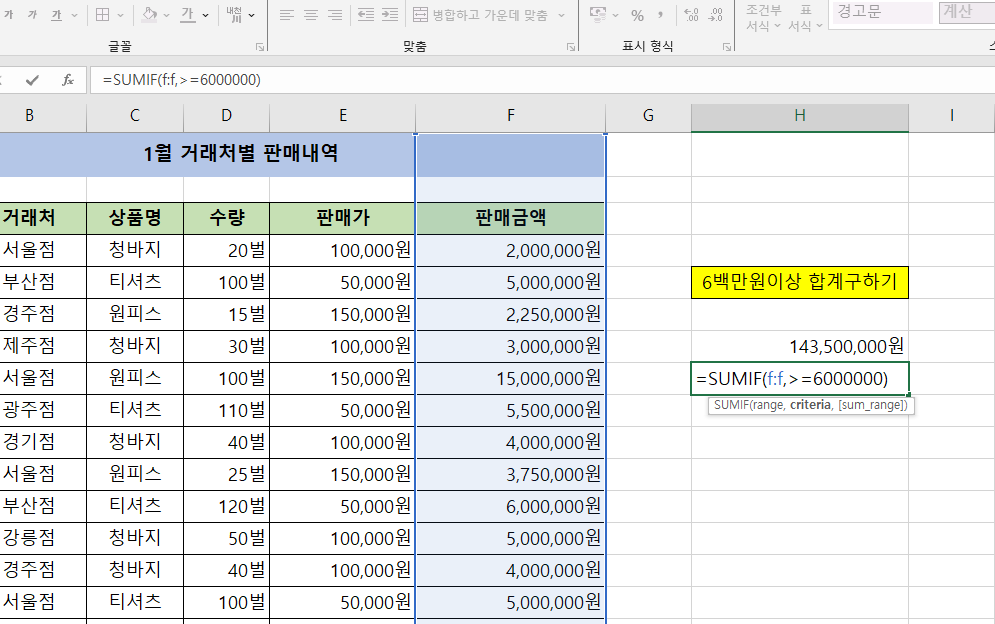
Task: Open the 표시 형식 number format dialog launcher
Action: pos(727,47)
